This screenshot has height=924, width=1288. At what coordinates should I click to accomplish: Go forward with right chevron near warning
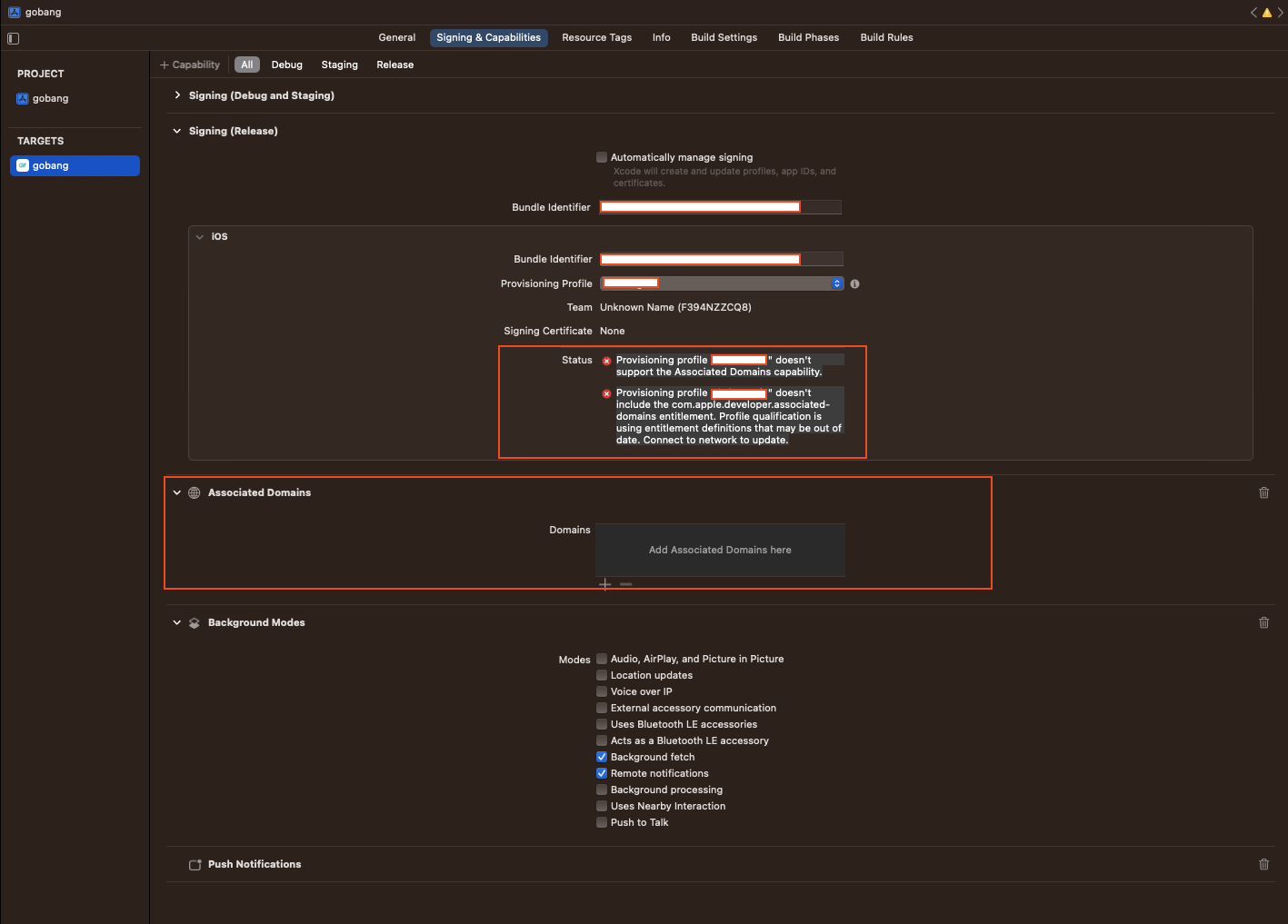(x=1280, y=13)
